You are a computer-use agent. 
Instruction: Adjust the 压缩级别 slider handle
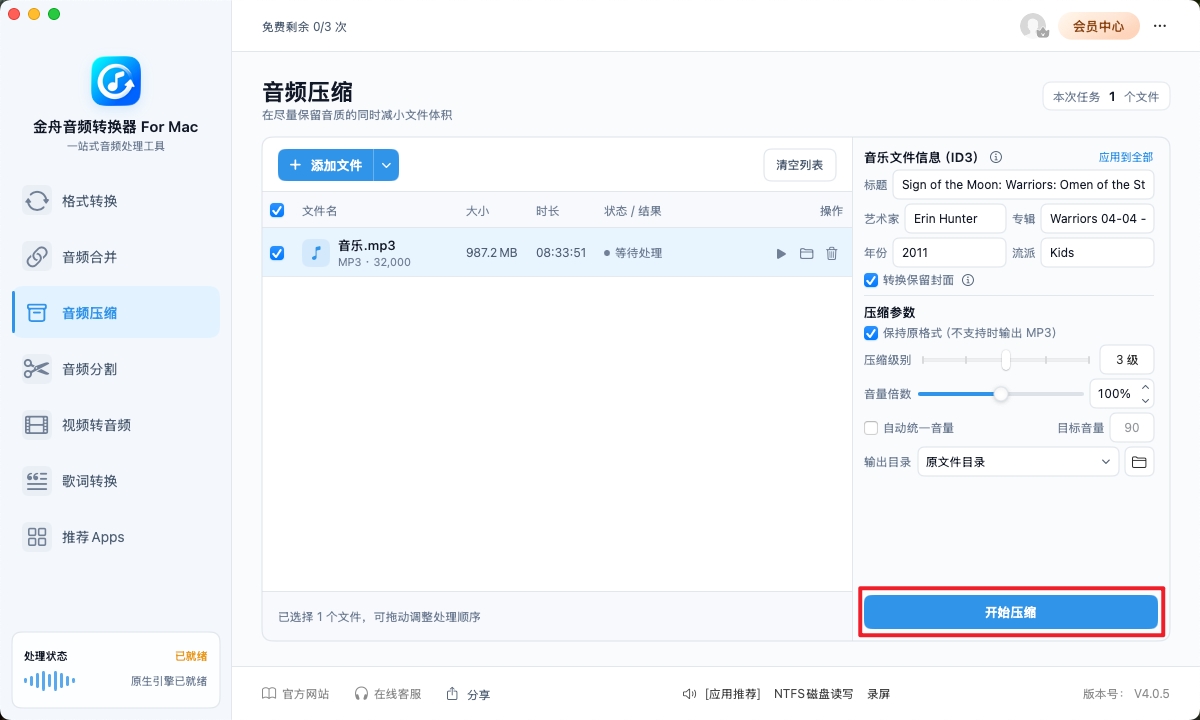coord(1006,359)
